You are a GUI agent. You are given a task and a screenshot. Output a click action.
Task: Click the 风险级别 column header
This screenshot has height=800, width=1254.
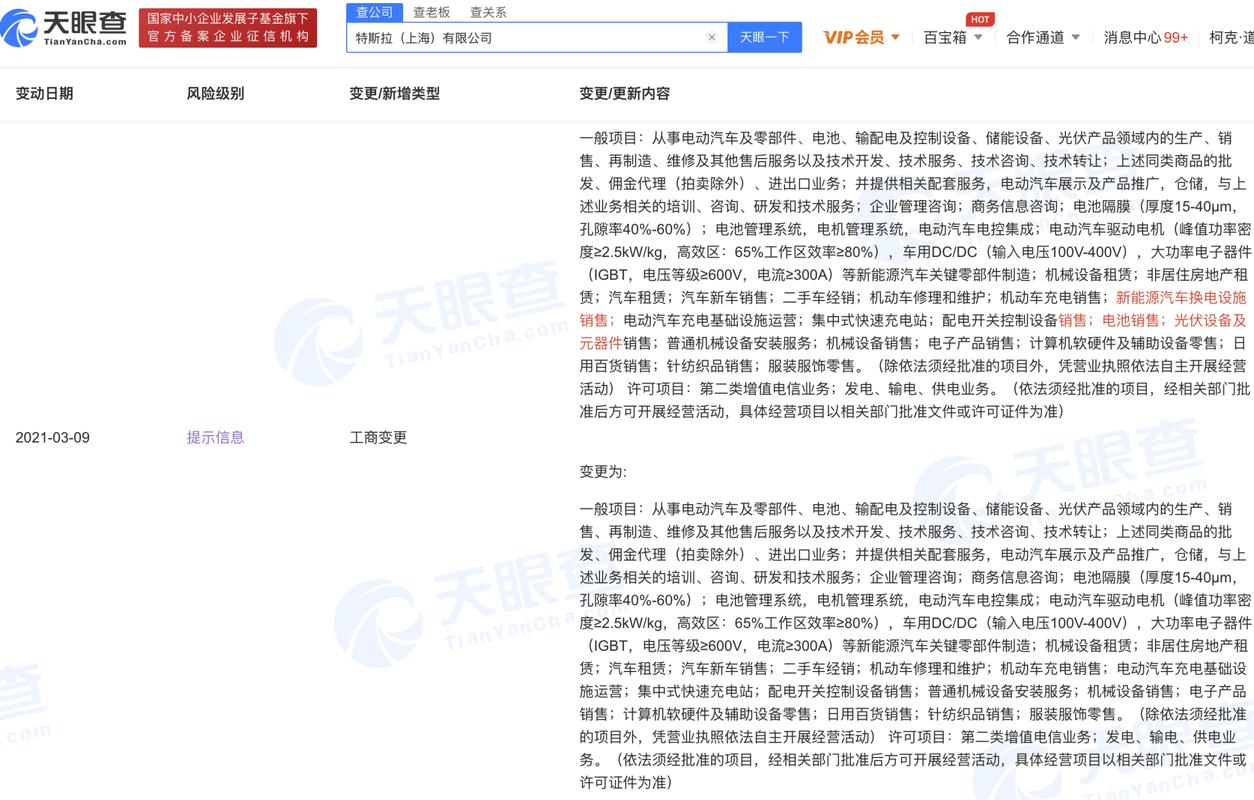pos(215,93)
